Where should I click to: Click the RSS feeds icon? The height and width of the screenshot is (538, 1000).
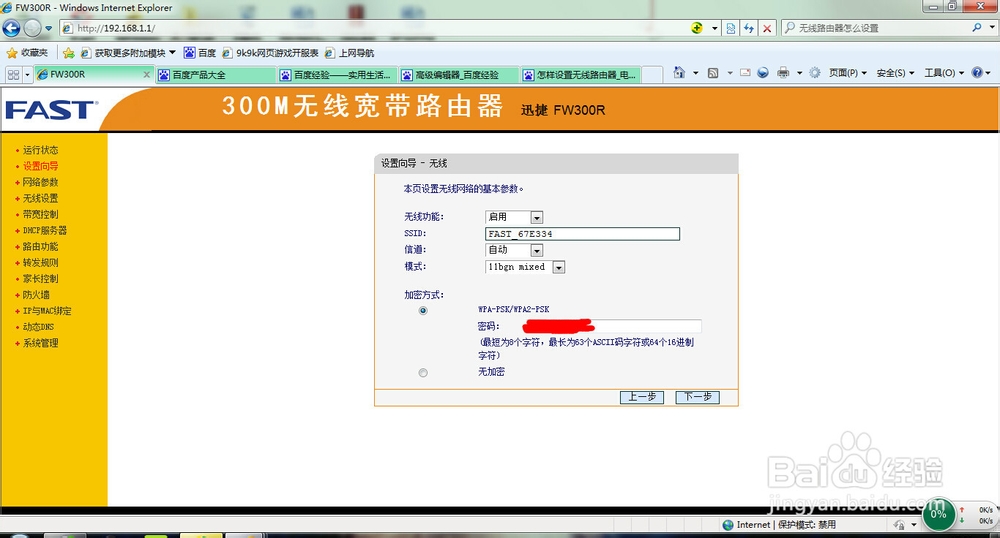tap(713, 73)
